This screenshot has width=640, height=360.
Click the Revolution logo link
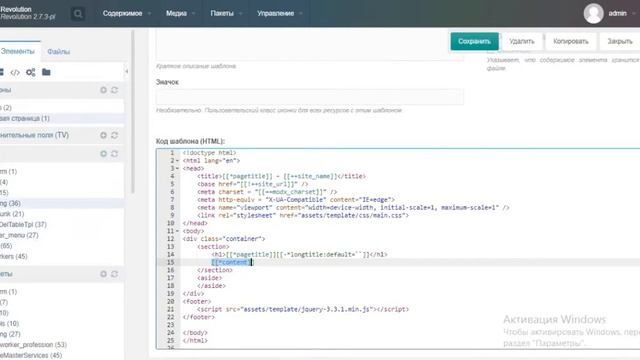tap(27, 13)
